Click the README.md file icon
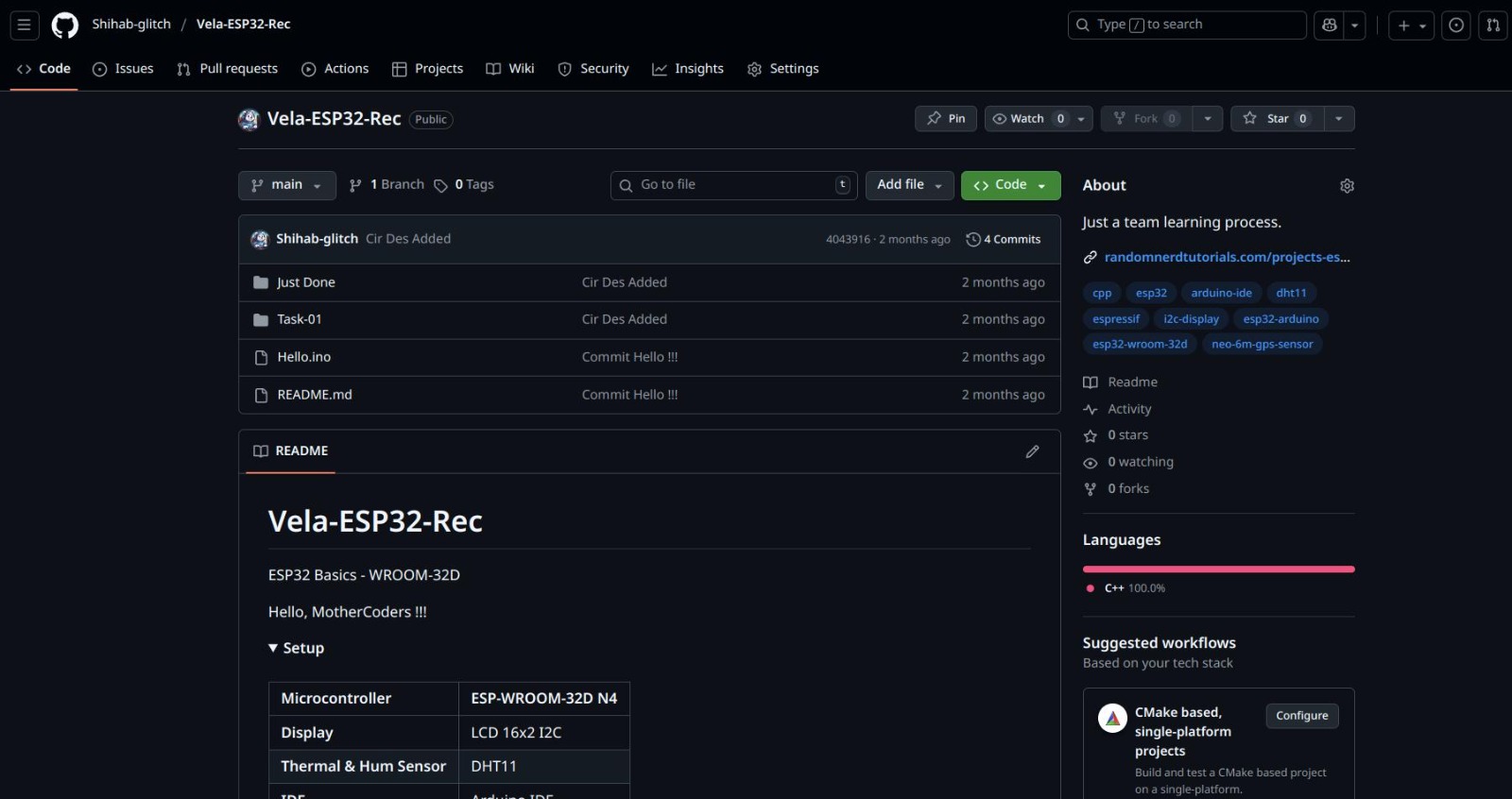The width and height of the screenshot is (1512, 799). pyautogui.click(x=261, y=395)
